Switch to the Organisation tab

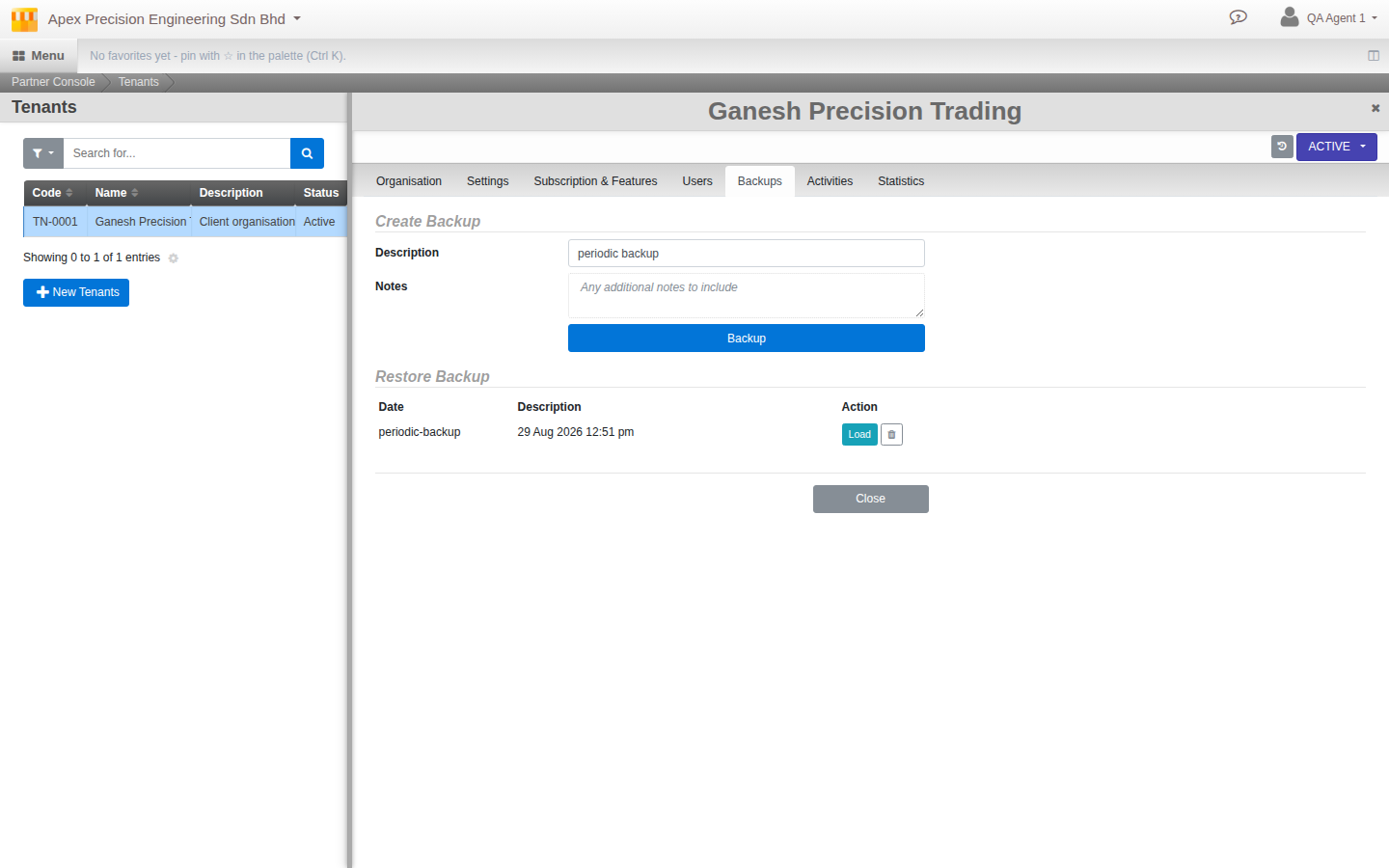(x=409, y=181)
